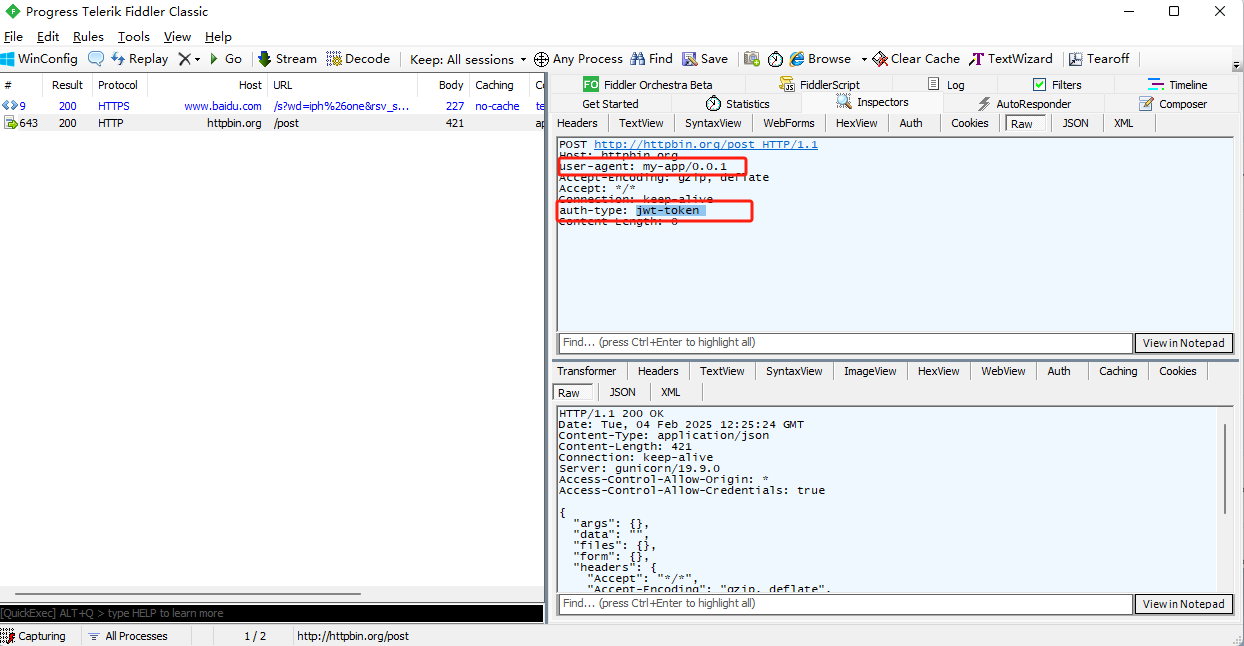Toggle Decode option in toolbar
This screenshot has width=1244, height=646.
click(x=358, y=59)
